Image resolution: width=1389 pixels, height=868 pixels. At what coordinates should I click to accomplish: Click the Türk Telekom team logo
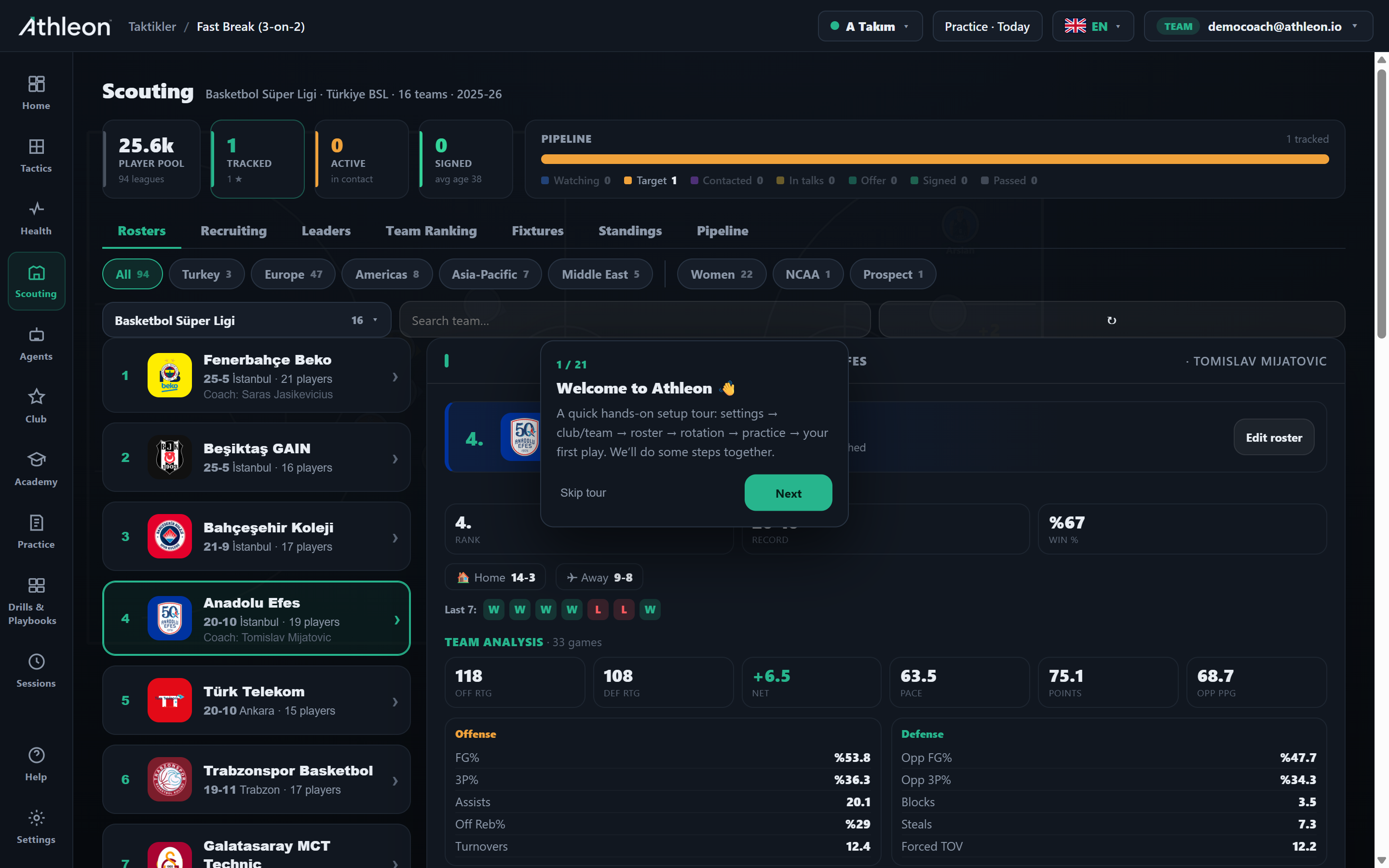click(169, 700)
